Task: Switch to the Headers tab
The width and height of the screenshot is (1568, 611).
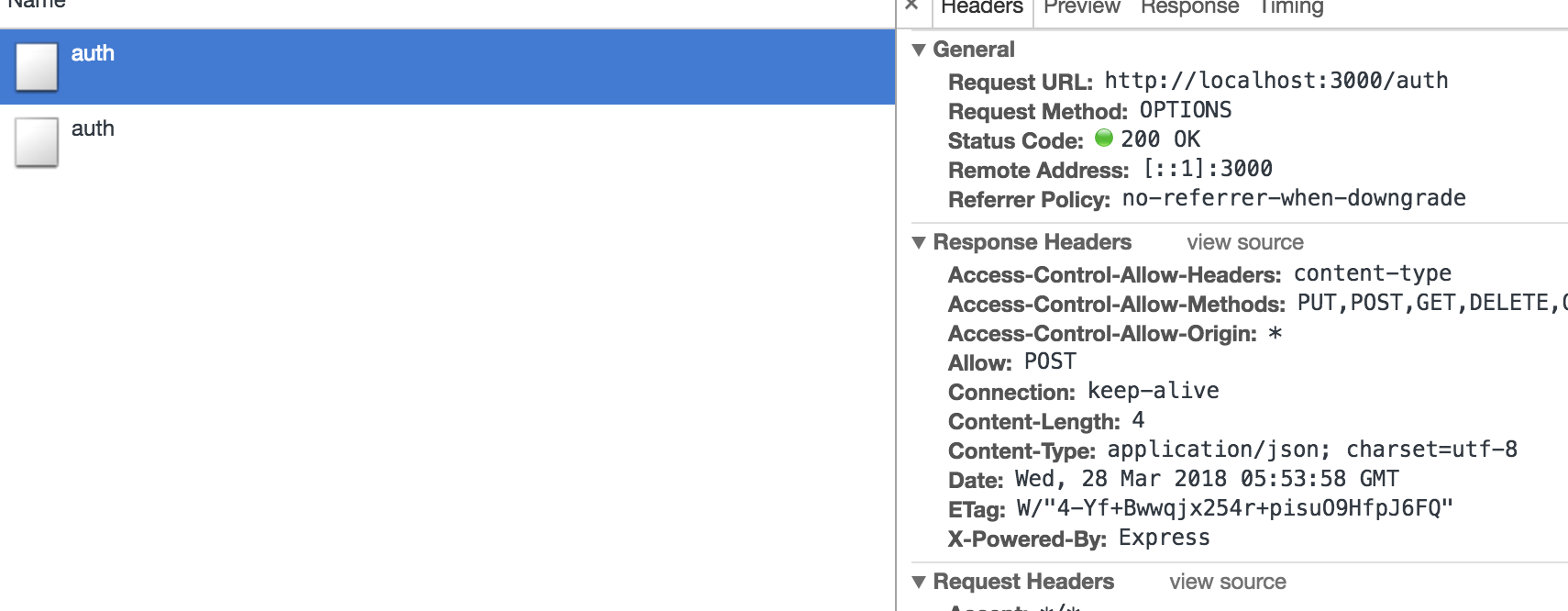Action: click(x=981, y=7)
